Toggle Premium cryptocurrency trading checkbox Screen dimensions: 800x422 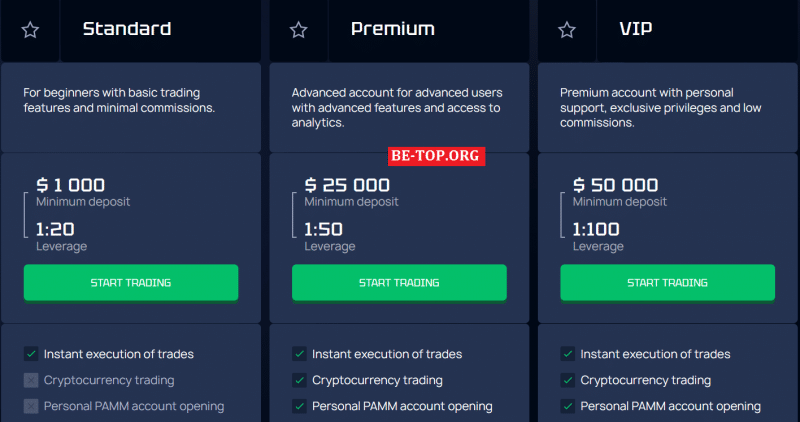[299, 380]
